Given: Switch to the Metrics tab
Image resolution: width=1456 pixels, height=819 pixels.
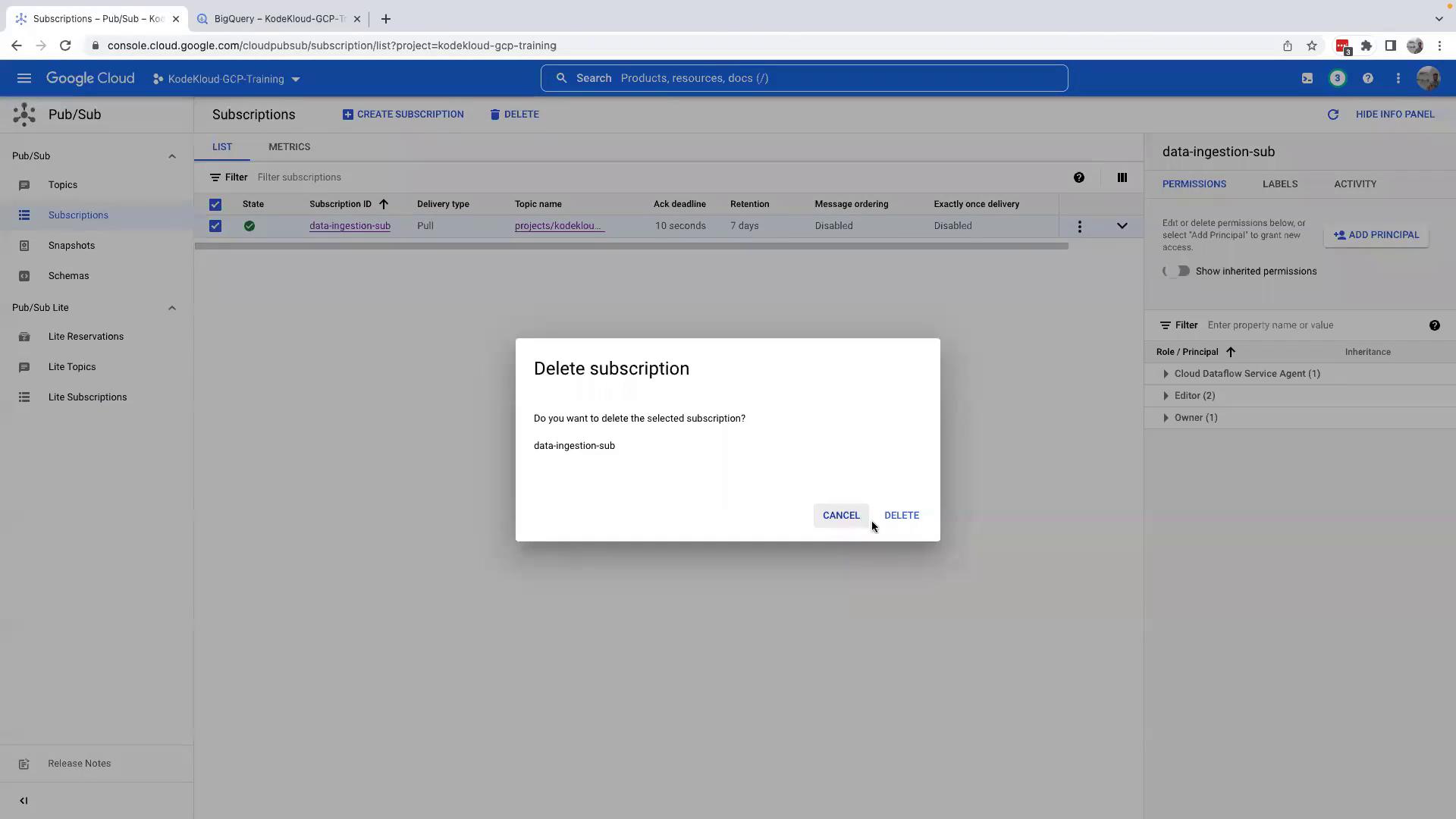Looking at the screenshot, I should tap(289, 147).
